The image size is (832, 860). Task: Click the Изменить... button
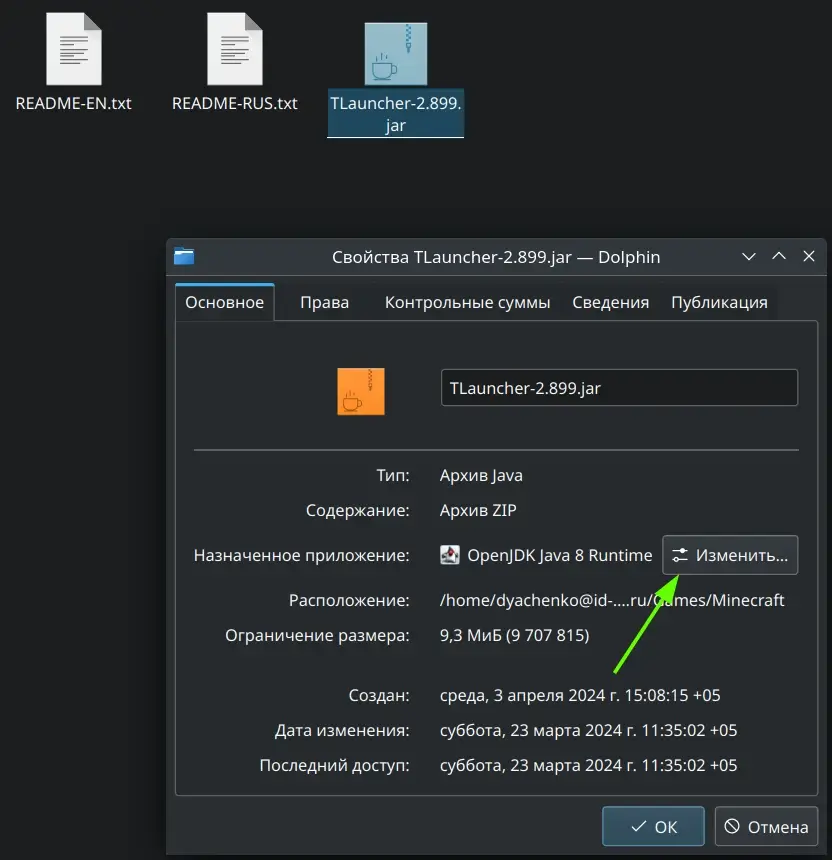click(730, 555)
